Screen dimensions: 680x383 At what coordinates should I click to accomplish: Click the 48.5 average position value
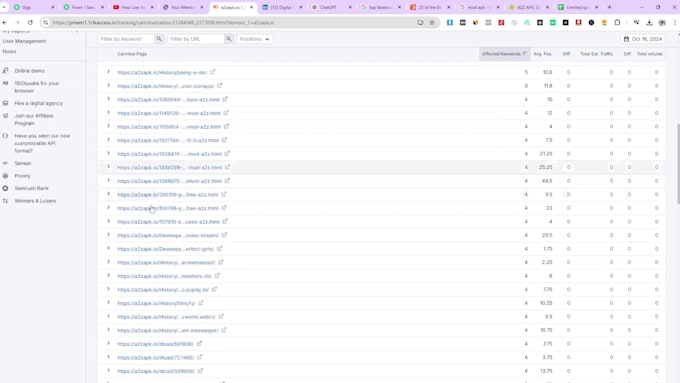[546, 181]
